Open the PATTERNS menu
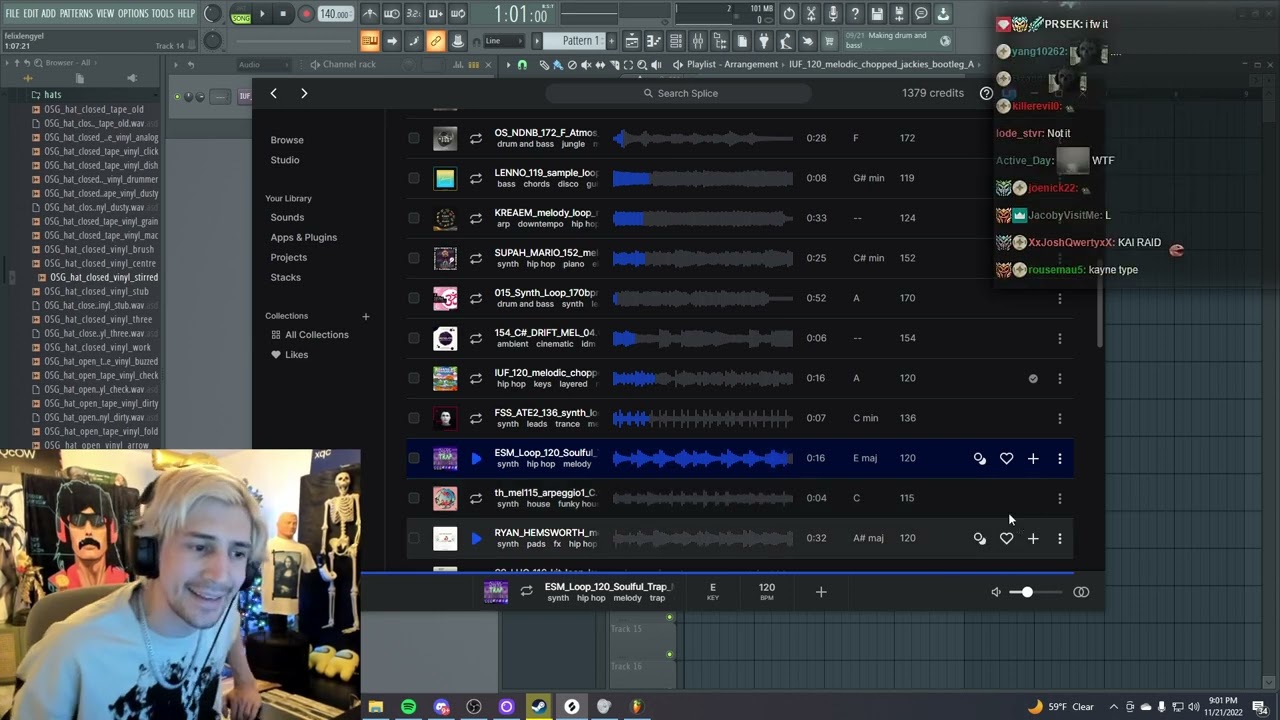The image size is (1280, 720). pyautogui.click(x=76, y=13)
